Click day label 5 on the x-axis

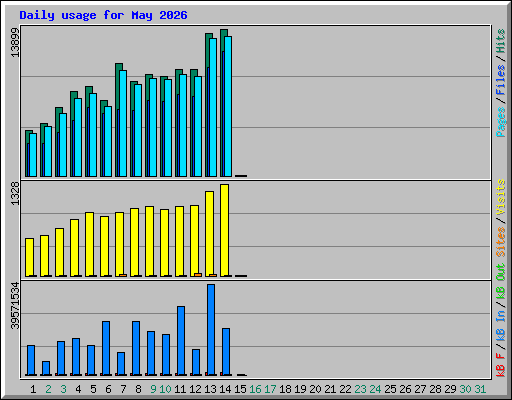[x=93, y=389]
